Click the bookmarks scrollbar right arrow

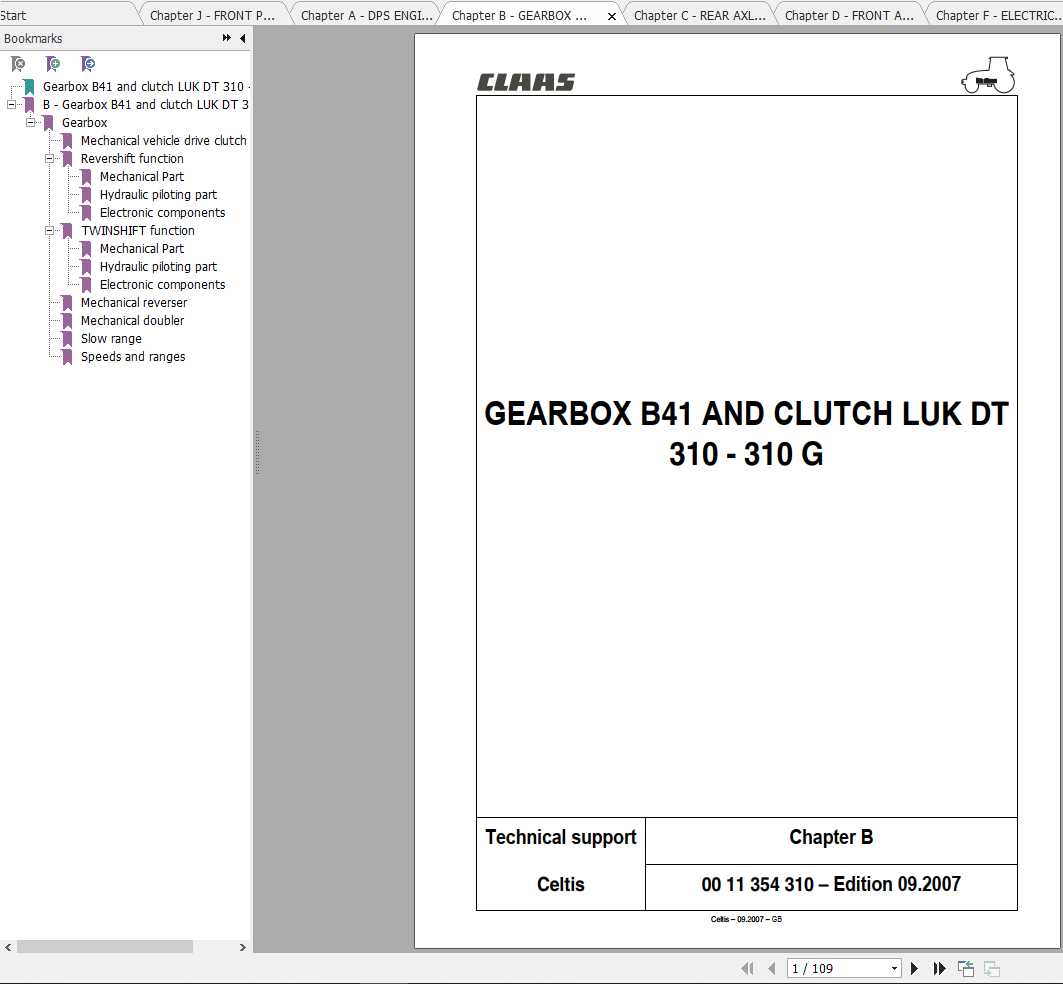[x=243, y=947]
